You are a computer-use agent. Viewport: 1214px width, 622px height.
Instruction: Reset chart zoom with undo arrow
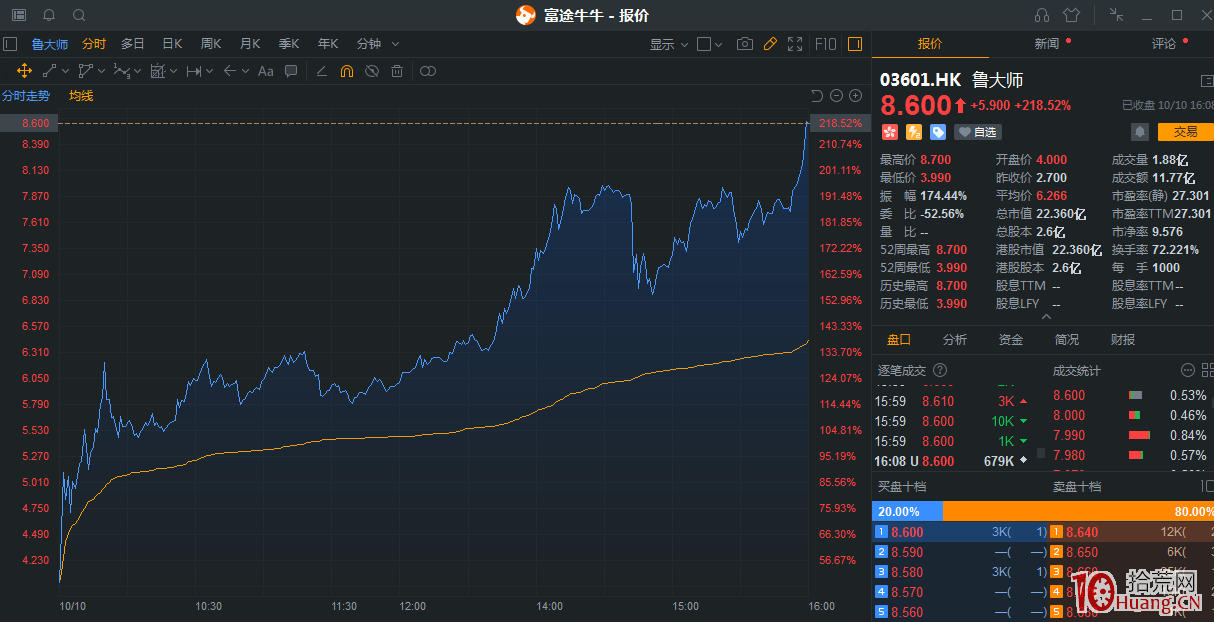coord(817,96)
